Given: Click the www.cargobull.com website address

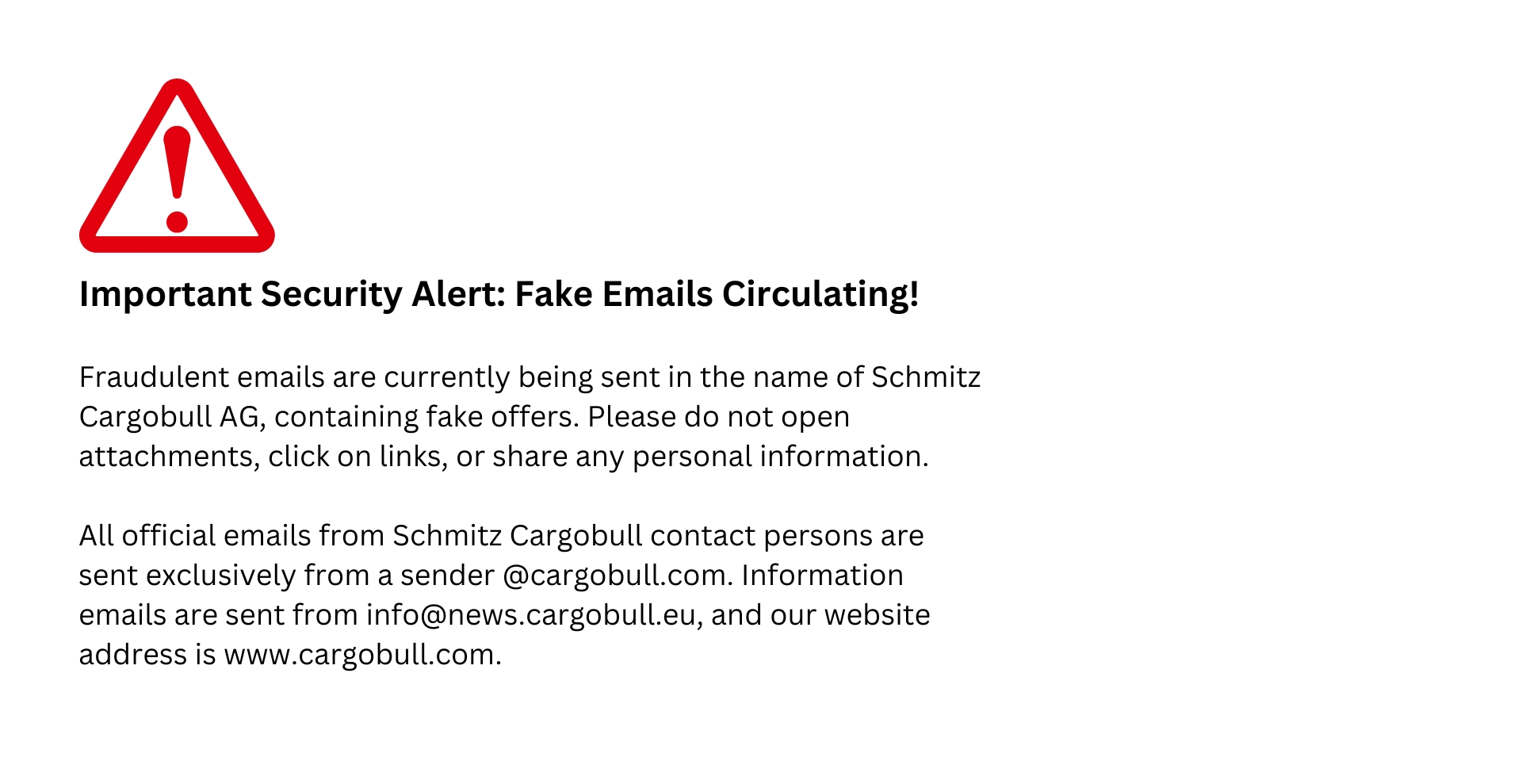Looking at the screenshot, I should (361, 655).
